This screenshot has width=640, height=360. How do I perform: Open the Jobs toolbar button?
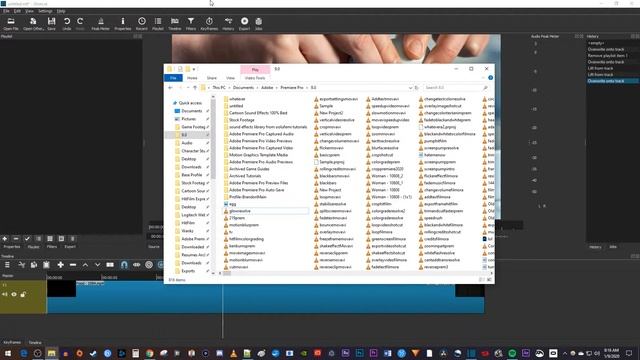click(x=259, y=24)
